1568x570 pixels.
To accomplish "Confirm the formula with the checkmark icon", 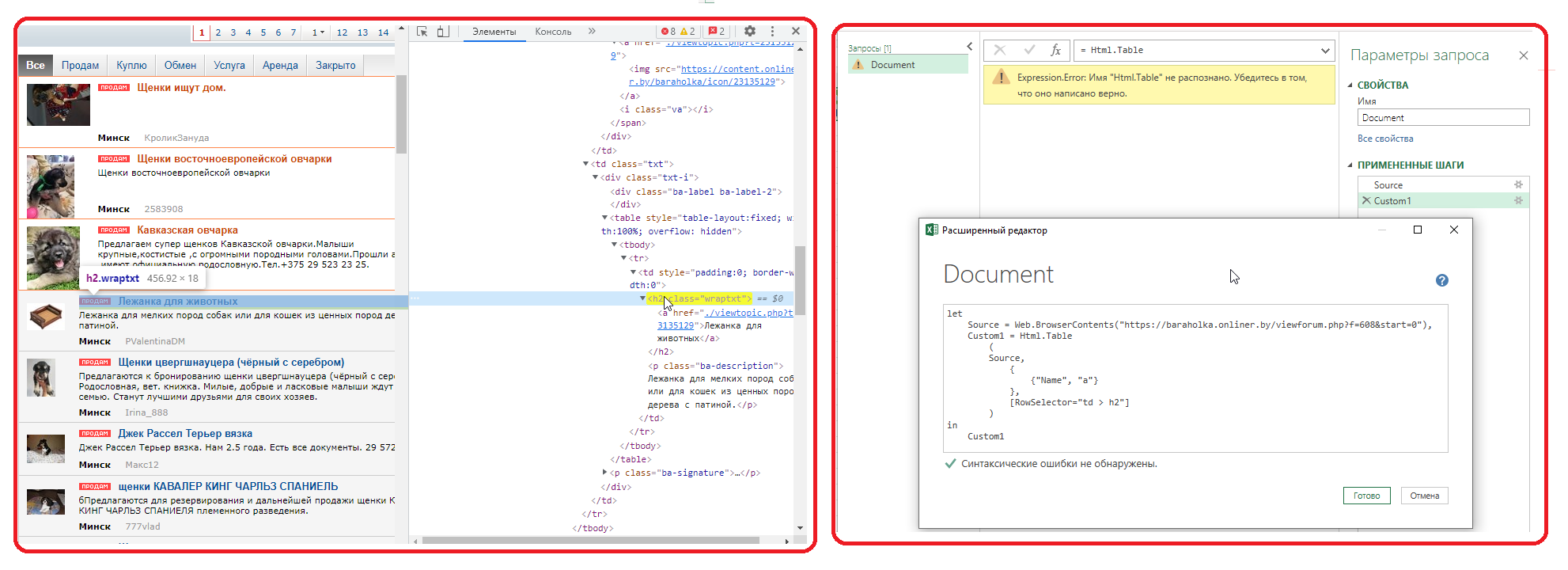I will coord(1029,50).
